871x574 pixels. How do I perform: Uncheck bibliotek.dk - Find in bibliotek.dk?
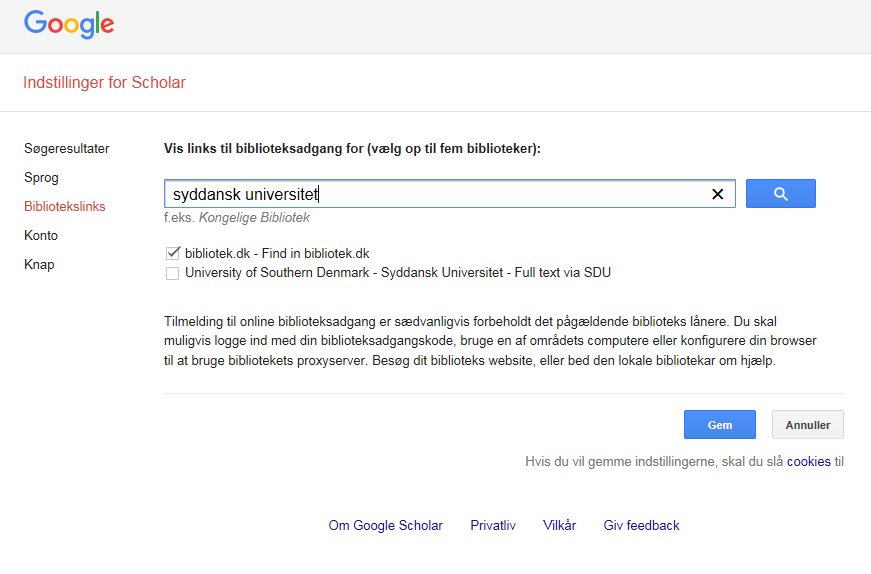(x=173, y=253)
